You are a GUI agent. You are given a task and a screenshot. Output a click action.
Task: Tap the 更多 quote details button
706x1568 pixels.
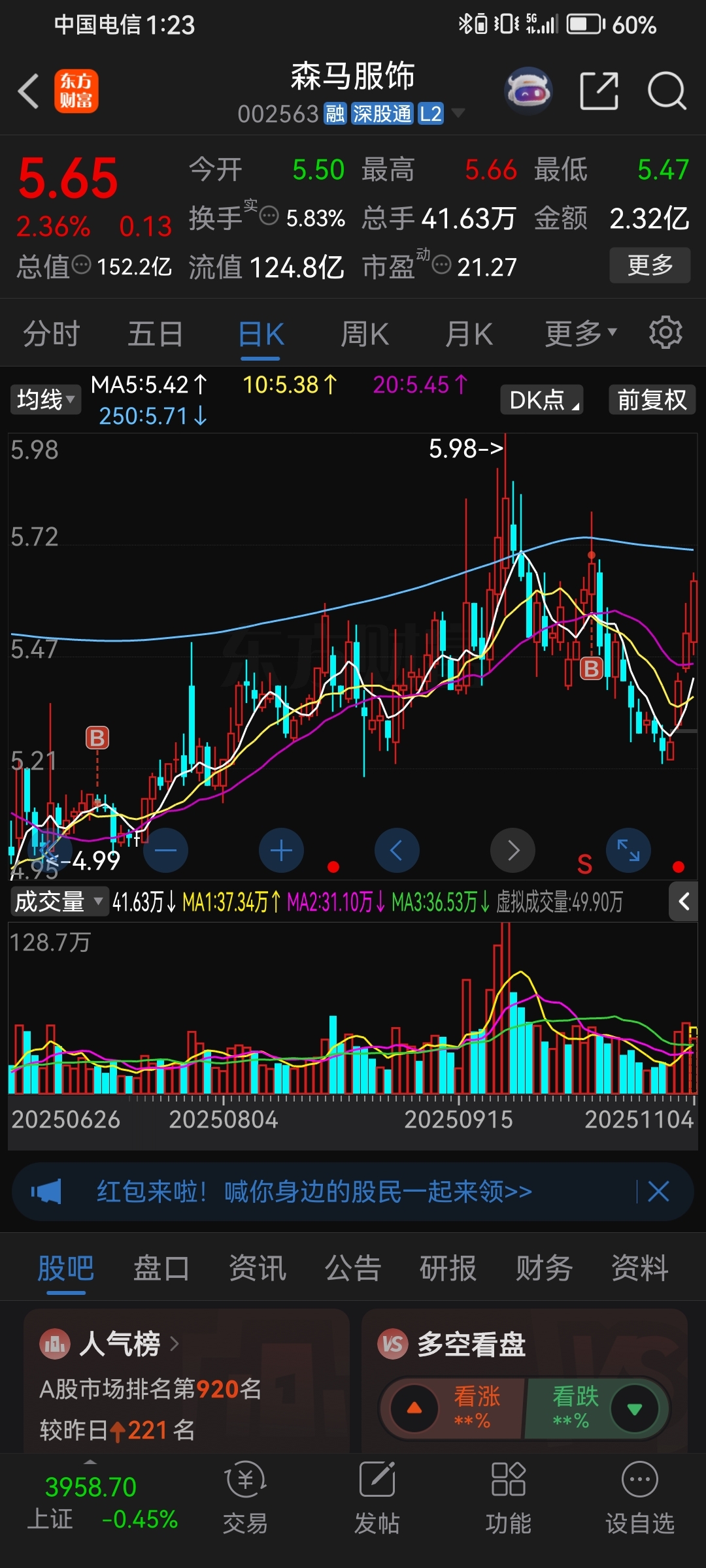pyautogui.click(x=650, y=265)
